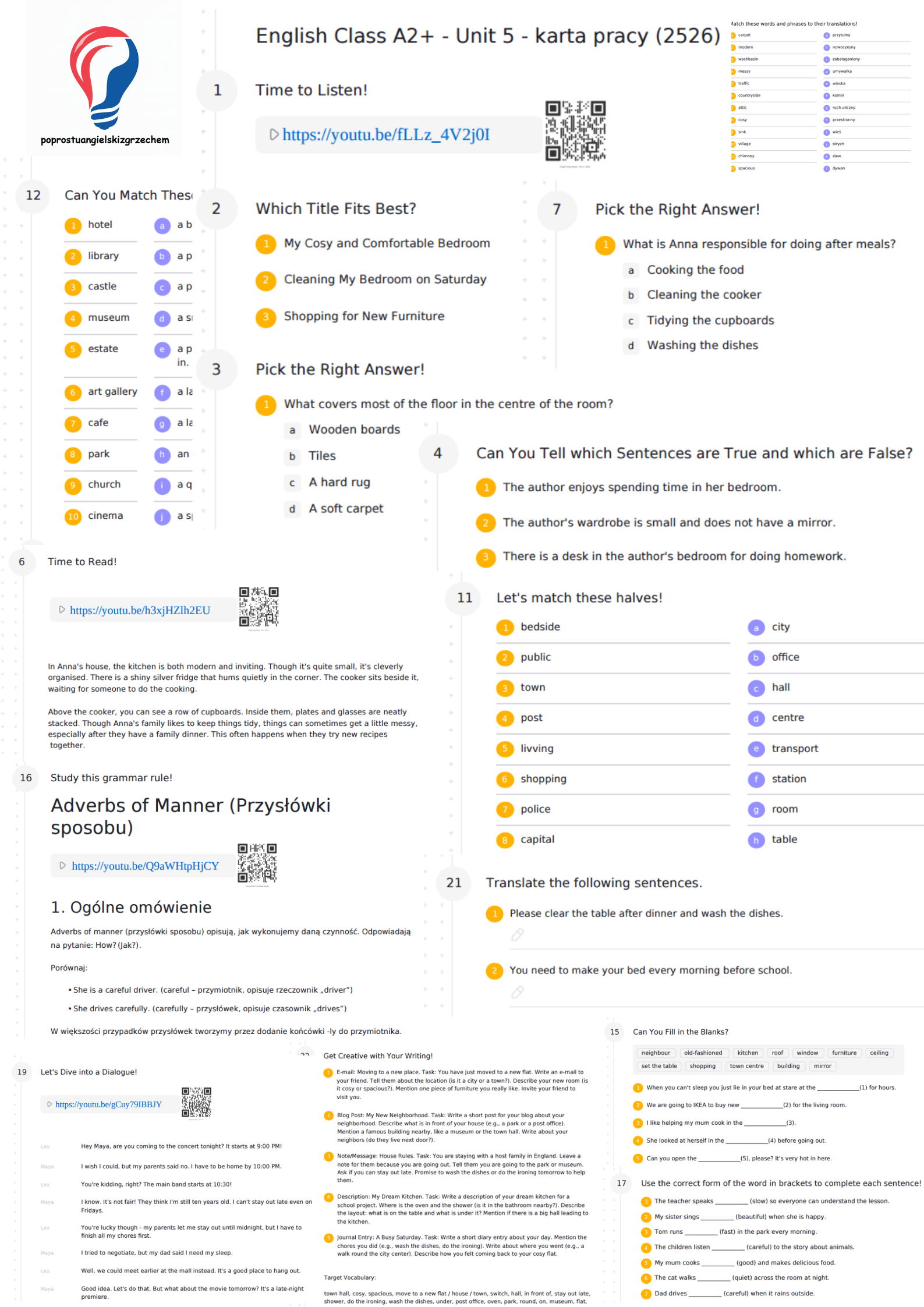Click the play triangle before the h3xjHZlh2EU link
This screenshot has width=924, height=1307.
(x=62, y=610)
